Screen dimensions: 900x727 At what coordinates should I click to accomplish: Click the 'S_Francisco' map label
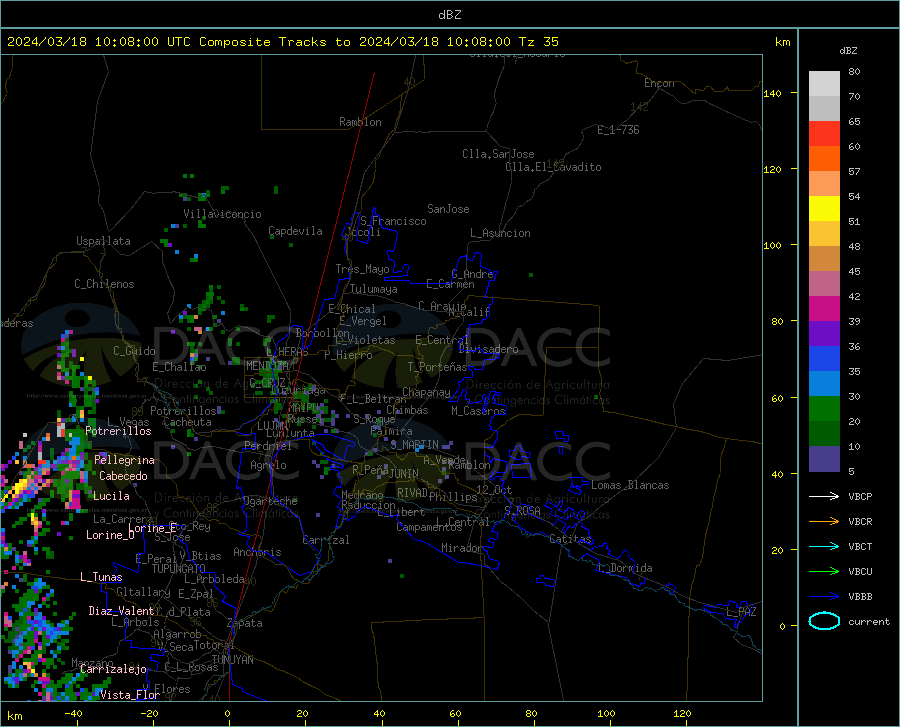tap(393, 221)
